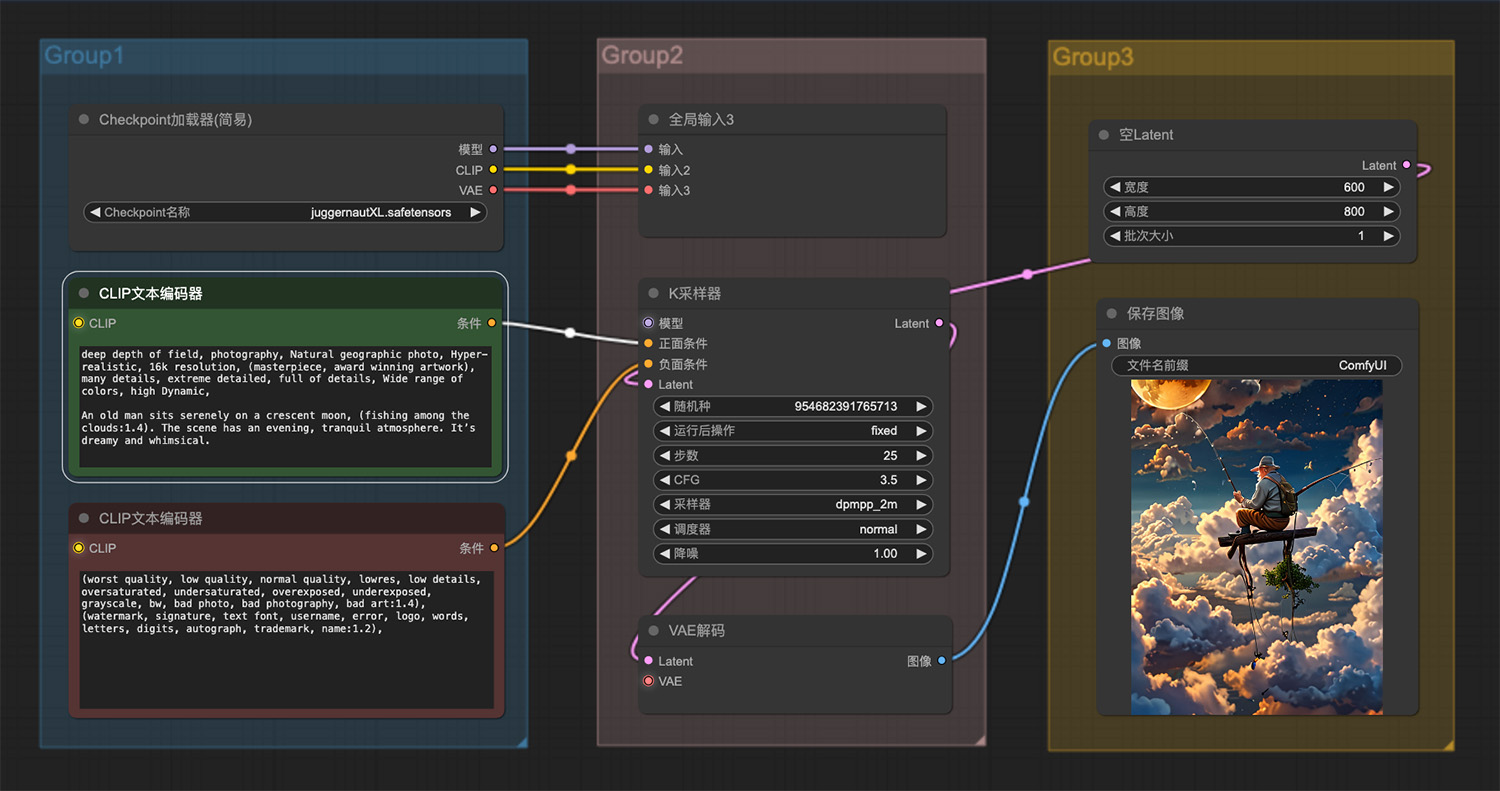Collapse the green CLIP文本编码器 node via title dot
Image resolution: width=1500 pixels, height=791 pixels.
84,294
